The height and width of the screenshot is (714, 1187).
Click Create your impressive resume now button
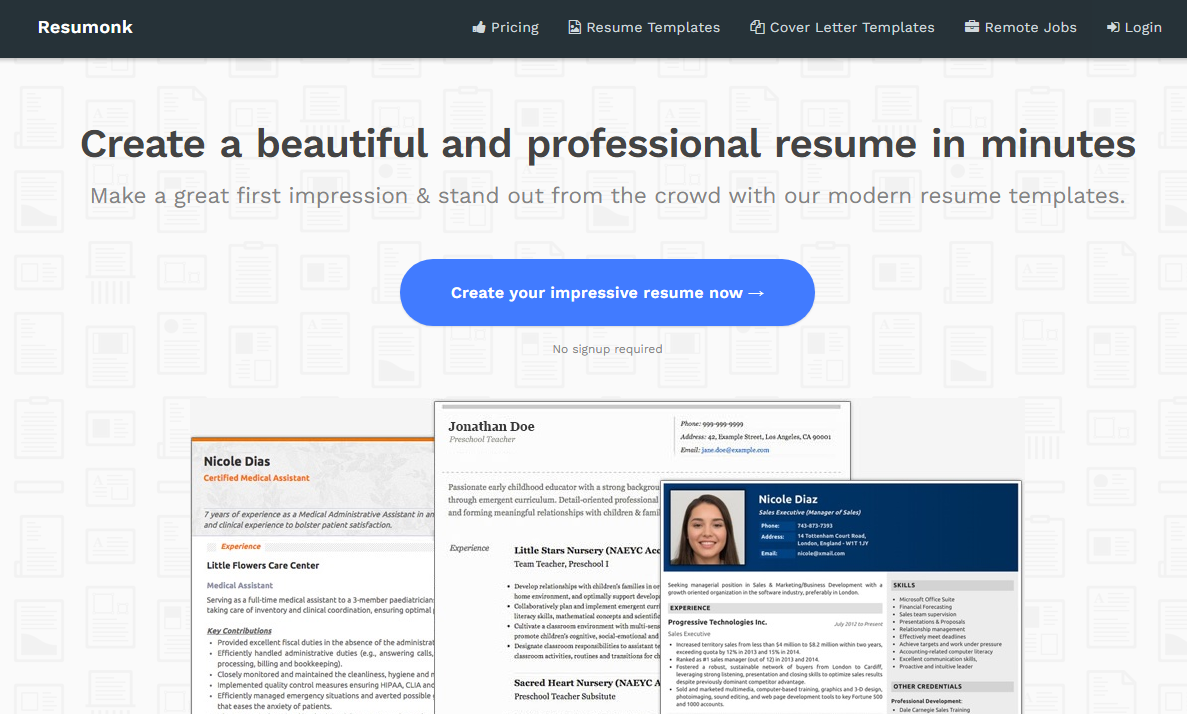pyautogui.click(x=607, y=293)
